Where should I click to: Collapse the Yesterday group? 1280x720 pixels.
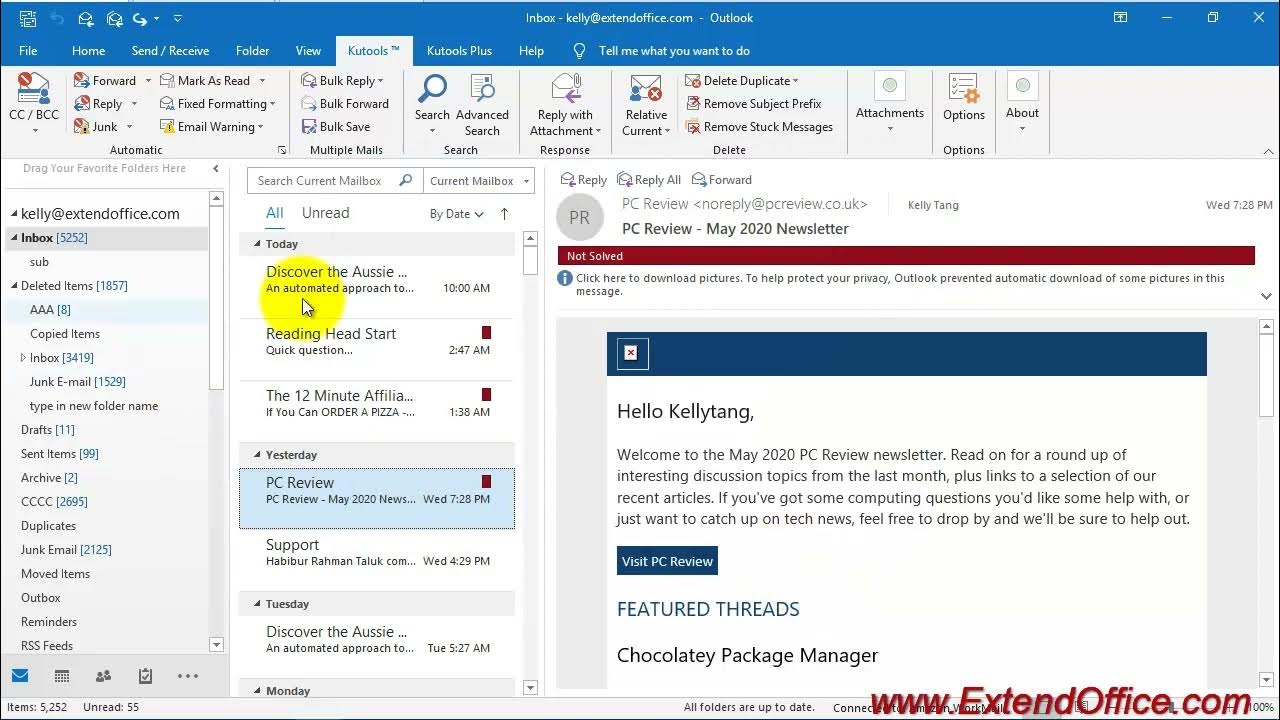257,455
